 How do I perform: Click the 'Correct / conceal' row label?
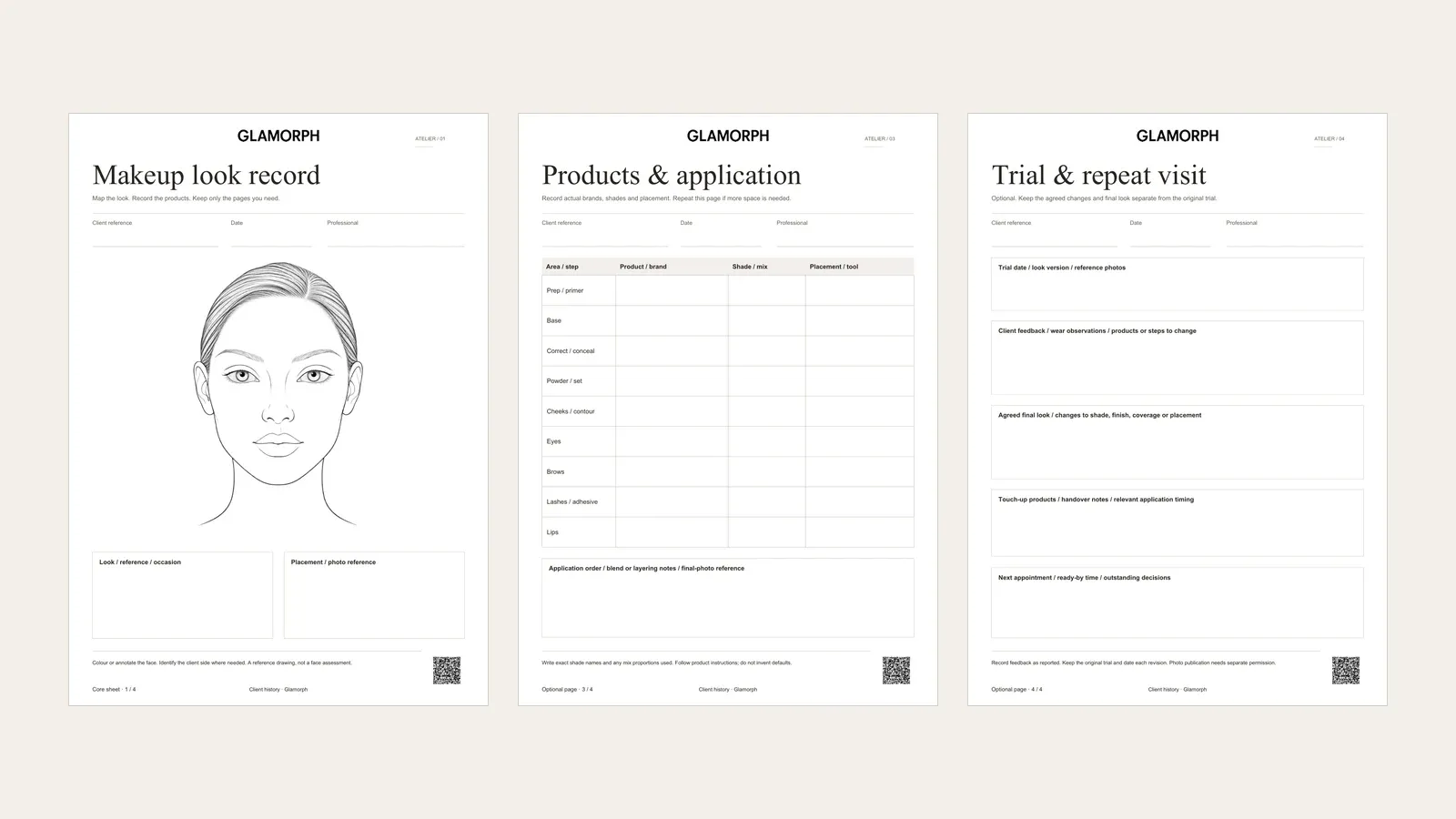pyautogui.click(x=571, y=351)
